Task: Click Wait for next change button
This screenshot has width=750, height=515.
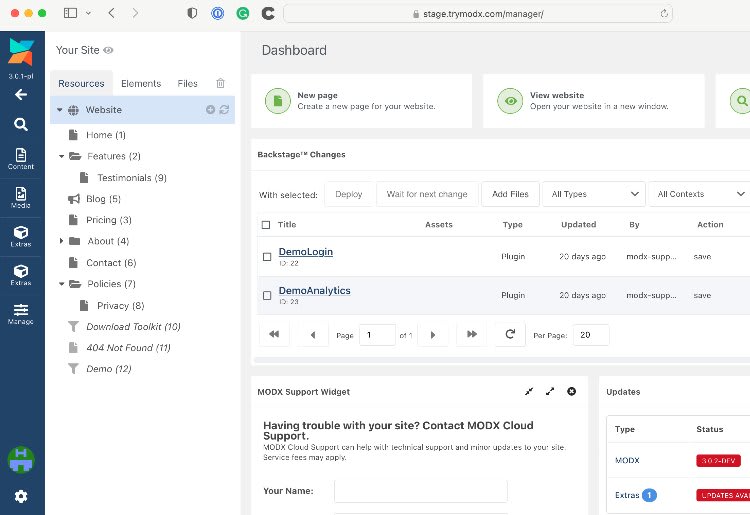Action: 427,194
